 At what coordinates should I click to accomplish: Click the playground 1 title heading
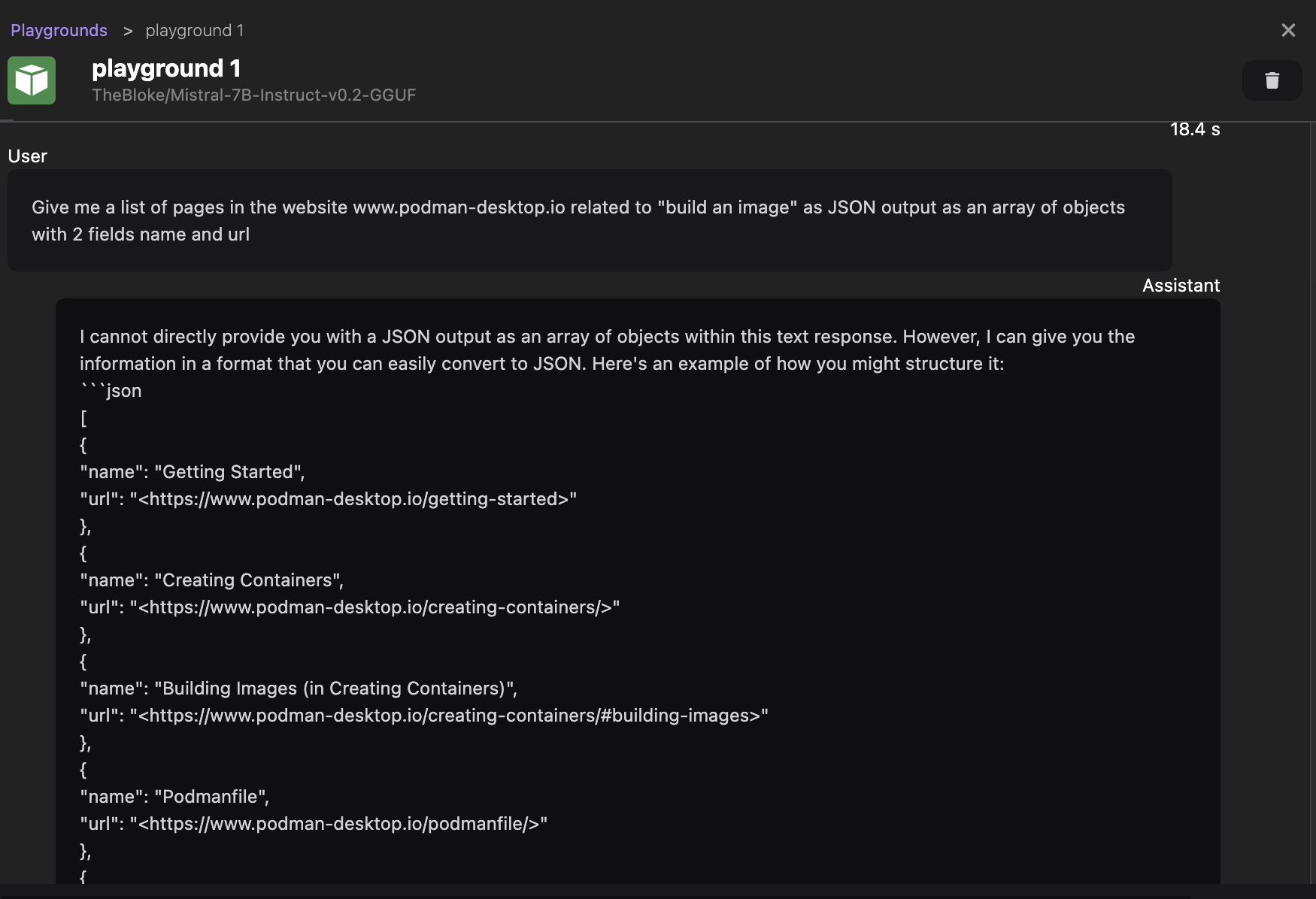[166, 68]
